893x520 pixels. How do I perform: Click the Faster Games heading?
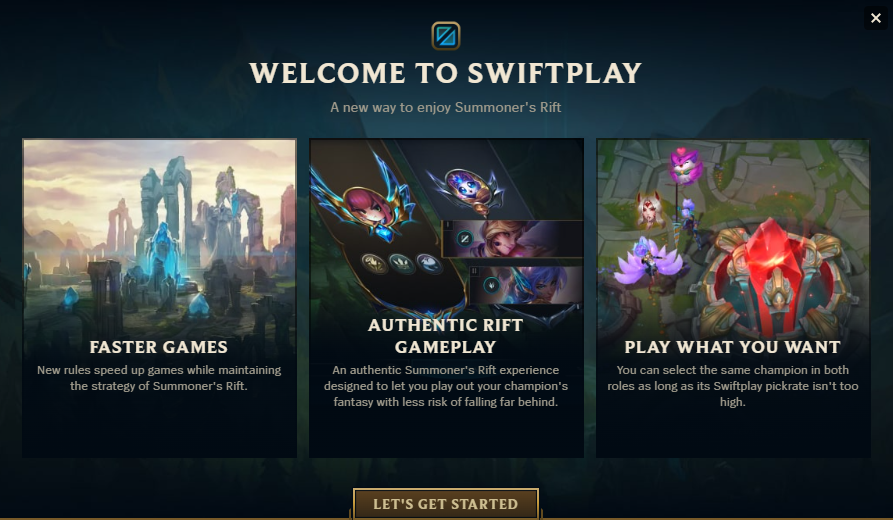(159, 347)
